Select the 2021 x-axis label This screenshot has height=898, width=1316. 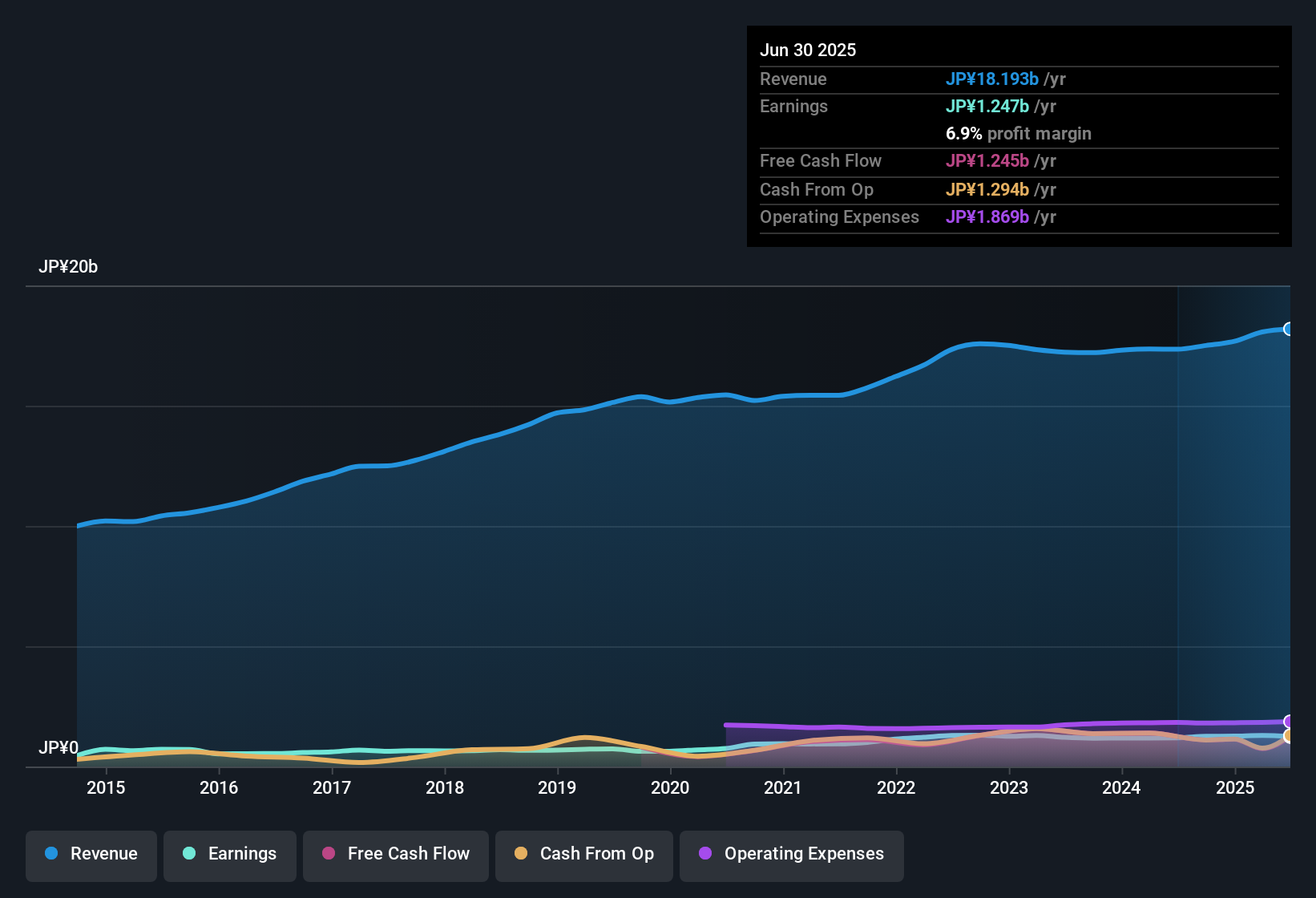[783, 787]
